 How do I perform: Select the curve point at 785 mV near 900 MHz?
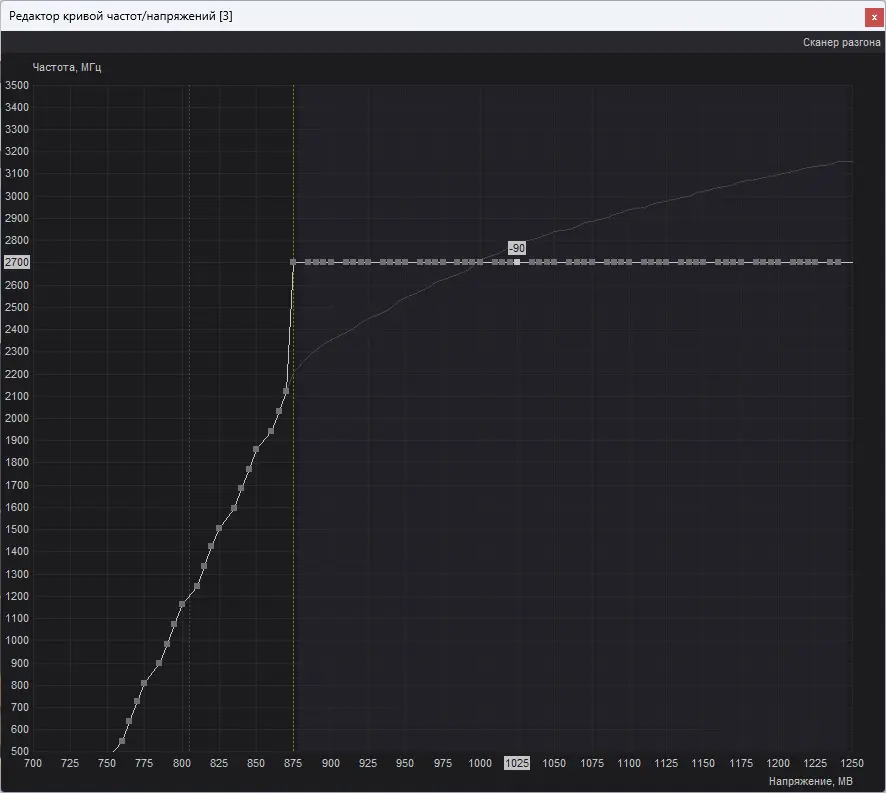tap(159, 664)
